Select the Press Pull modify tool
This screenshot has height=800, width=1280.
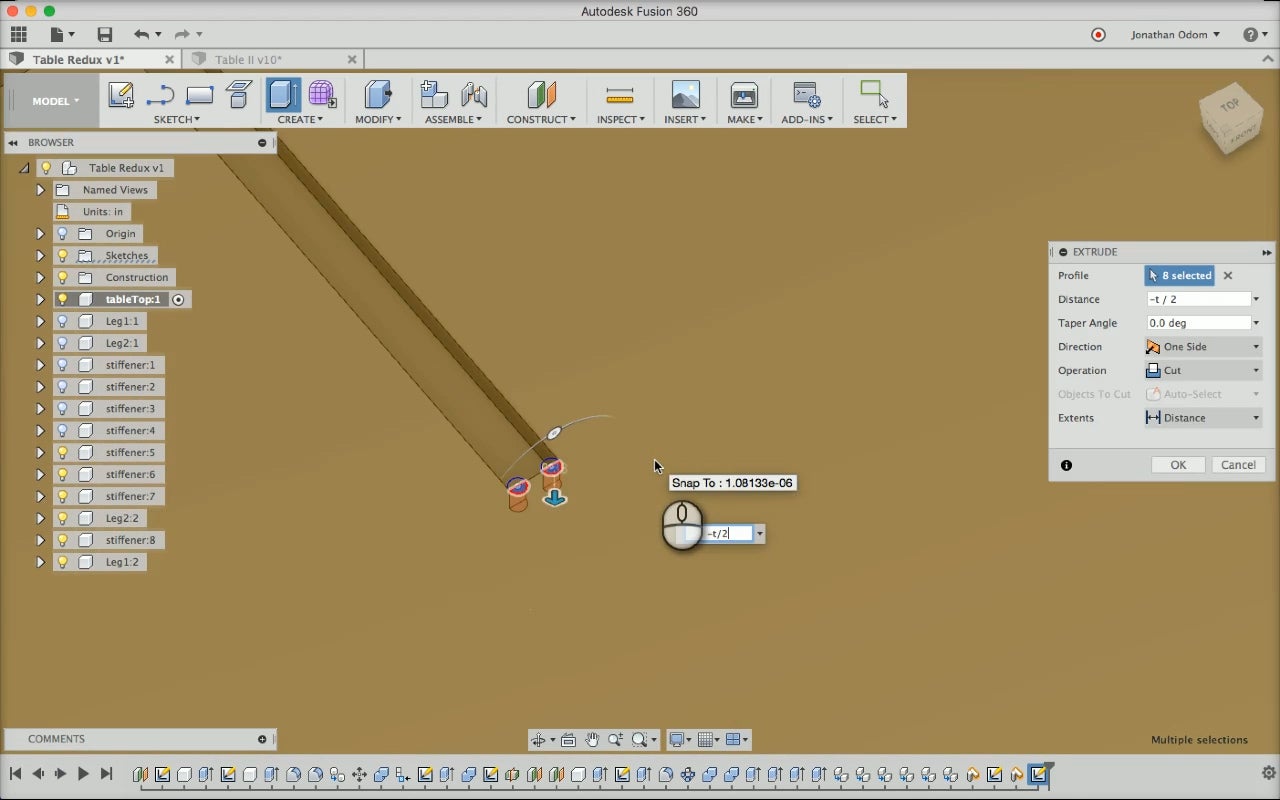(378, 95)
